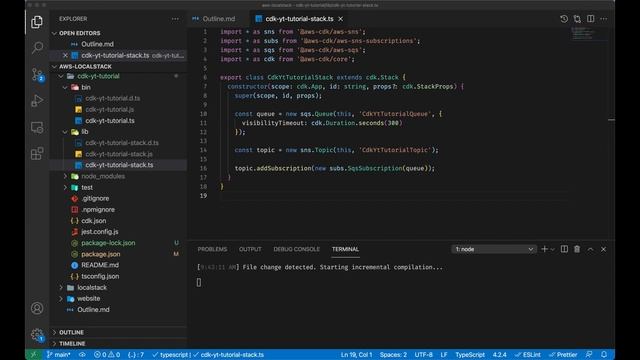Open the Search view icon
This screenshot has height=360, width=640.
click(x=37, y=48)
